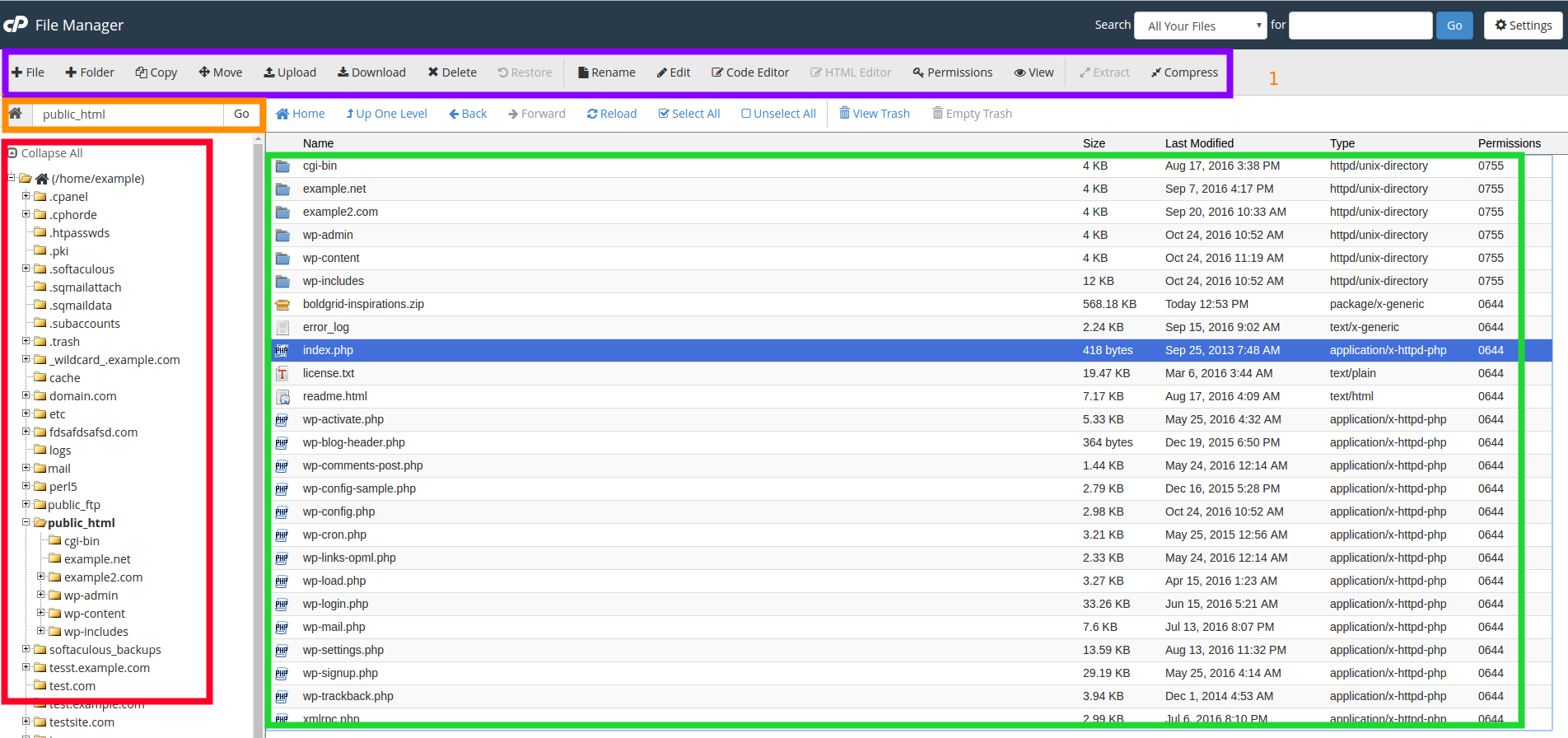Click the home icon beside path field

[16, 114]
